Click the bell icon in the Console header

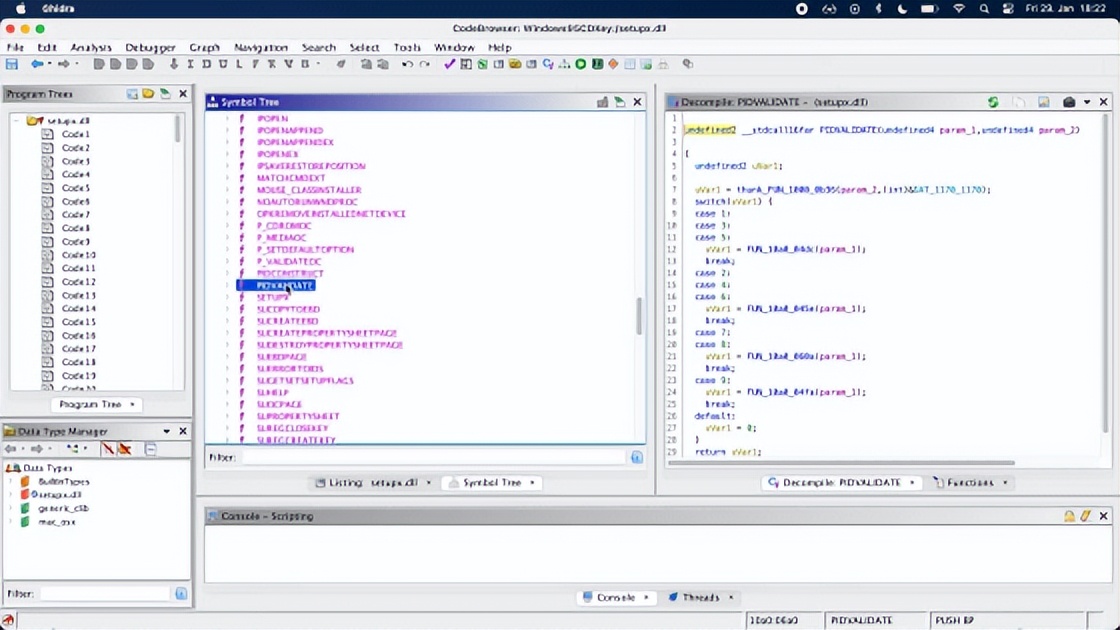point(1069,516)
